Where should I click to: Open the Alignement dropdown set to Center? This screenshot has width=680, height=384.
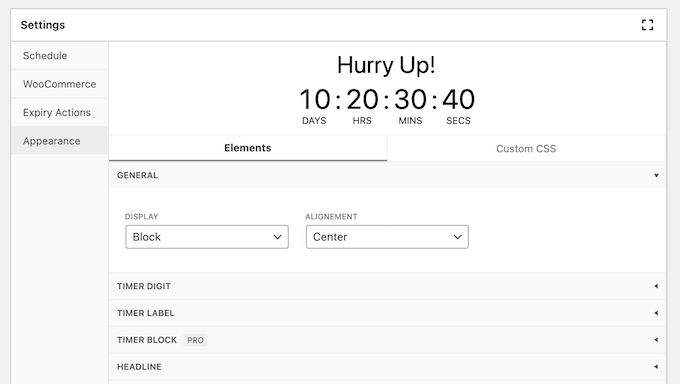tap(387, 237)
